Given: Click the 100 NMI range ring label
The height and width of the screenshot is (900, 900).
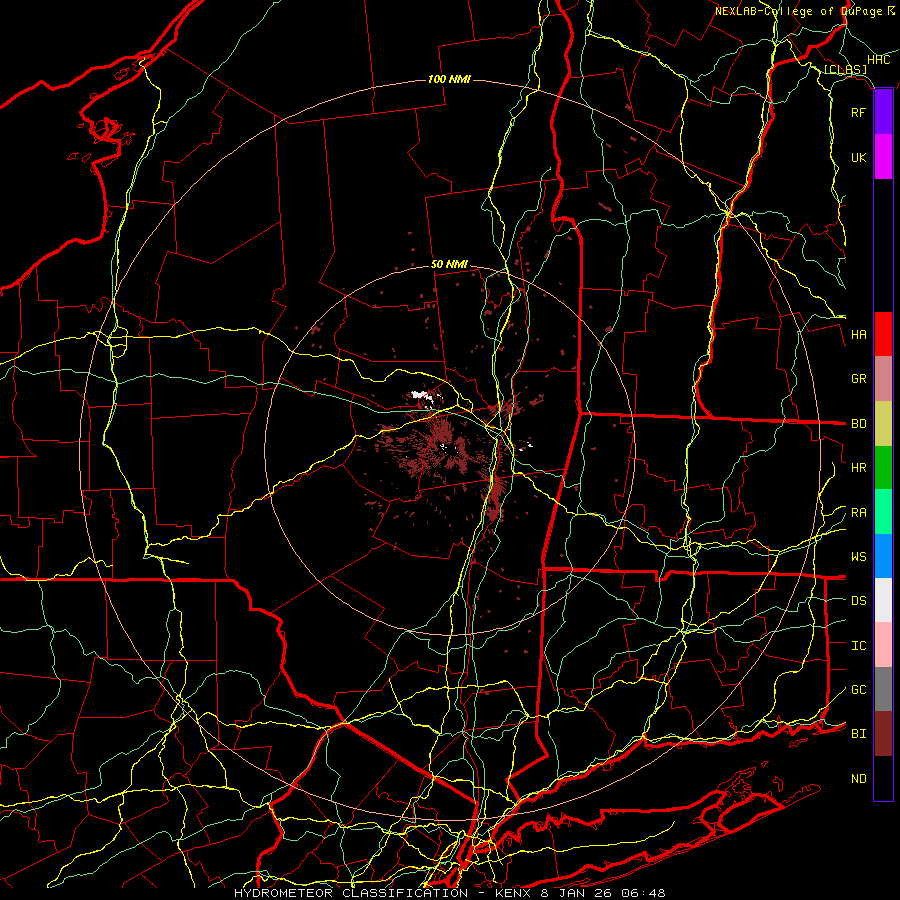Looking at the screenshot, I should tap(449, 79).
